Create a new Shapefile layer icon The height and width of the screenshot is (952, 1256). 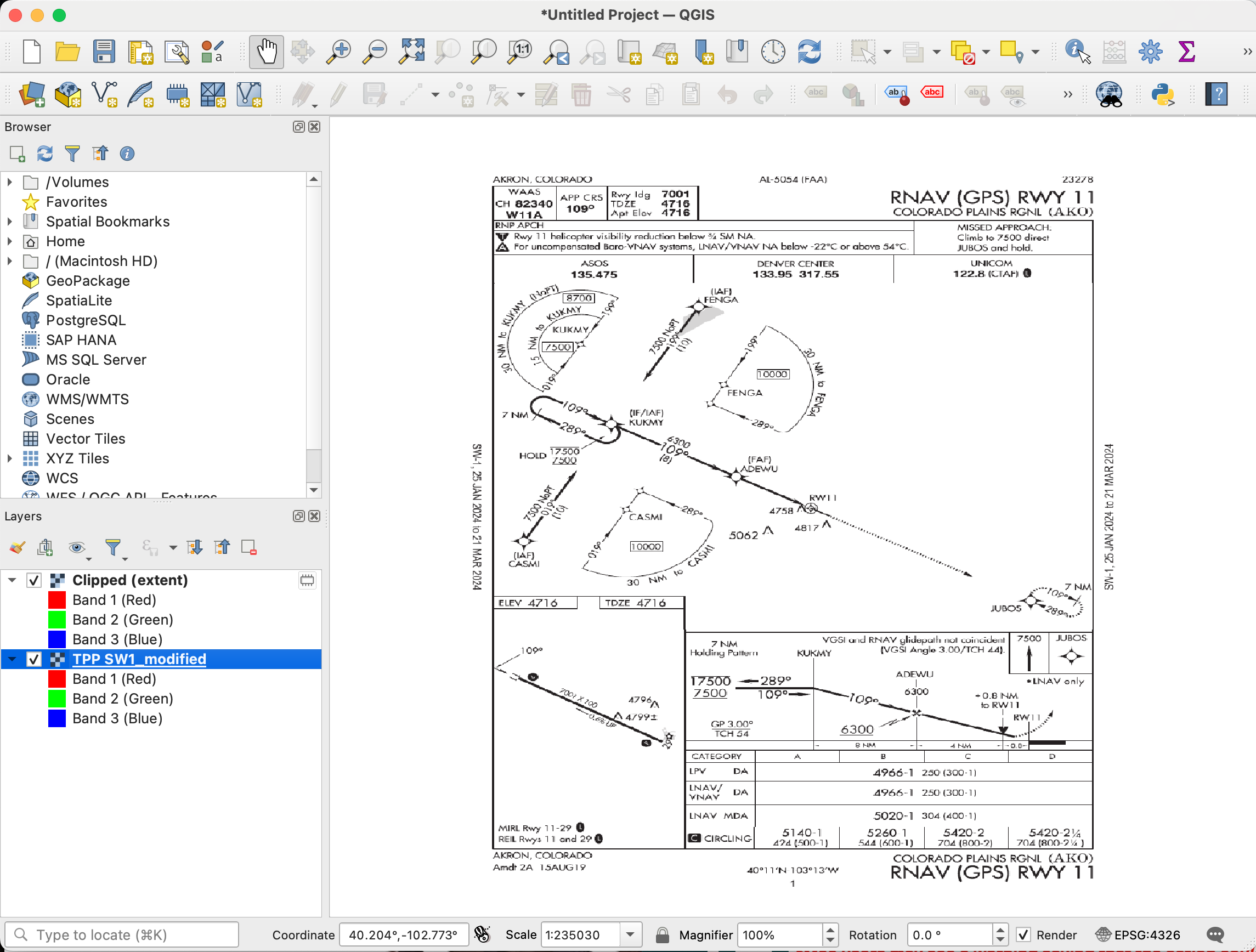coord(104,94)
